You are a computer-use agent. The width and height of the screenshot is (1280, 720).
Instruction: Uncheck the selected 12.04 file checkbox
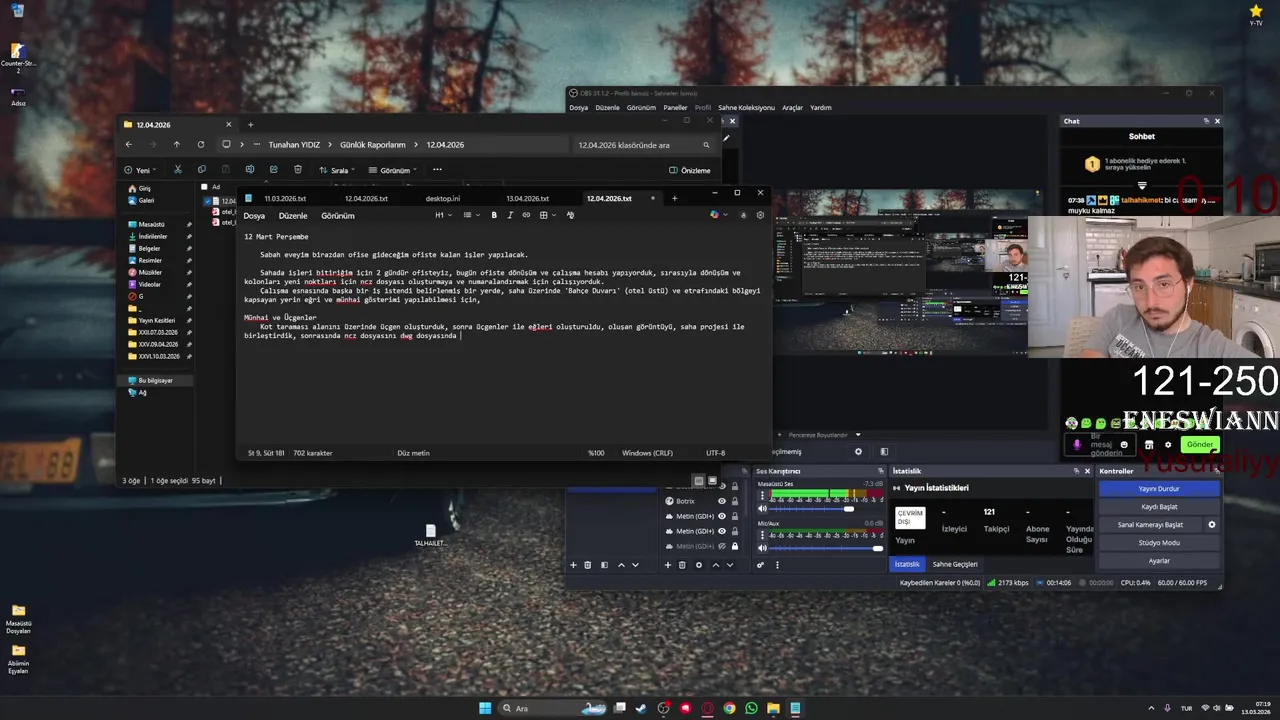(x=208, y=201)
